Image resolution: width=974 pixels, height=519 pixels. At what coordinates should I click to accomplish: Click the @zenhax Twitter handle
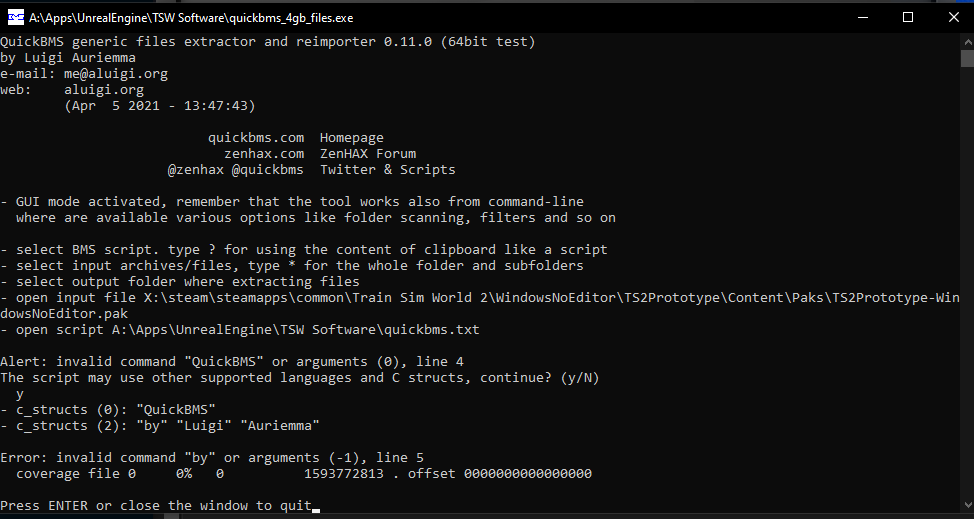(195, 170)
